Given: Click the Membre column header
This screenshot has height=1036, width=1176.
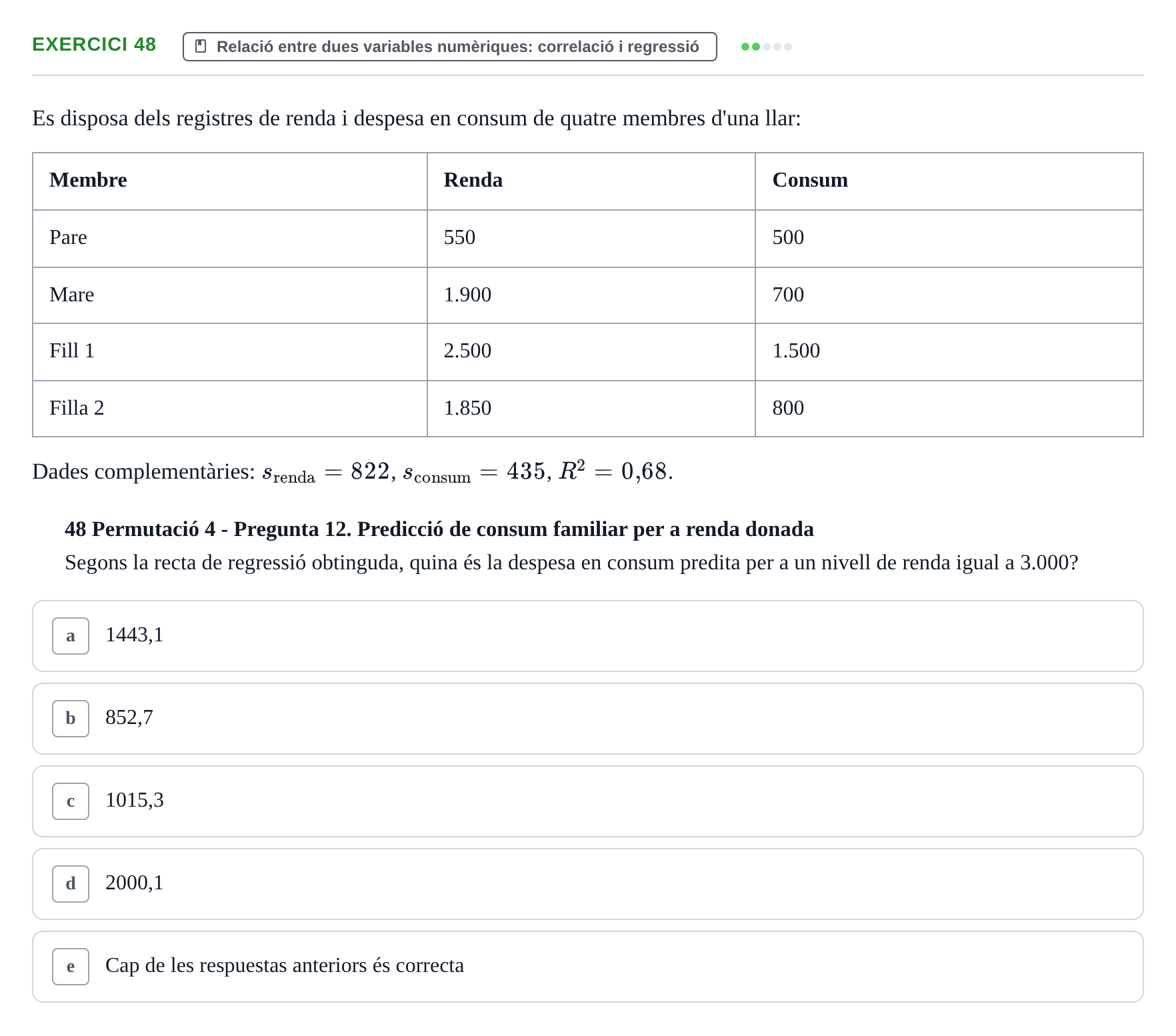Looking at the screenshot, I should pyautogui.click(x=88, y=180).
